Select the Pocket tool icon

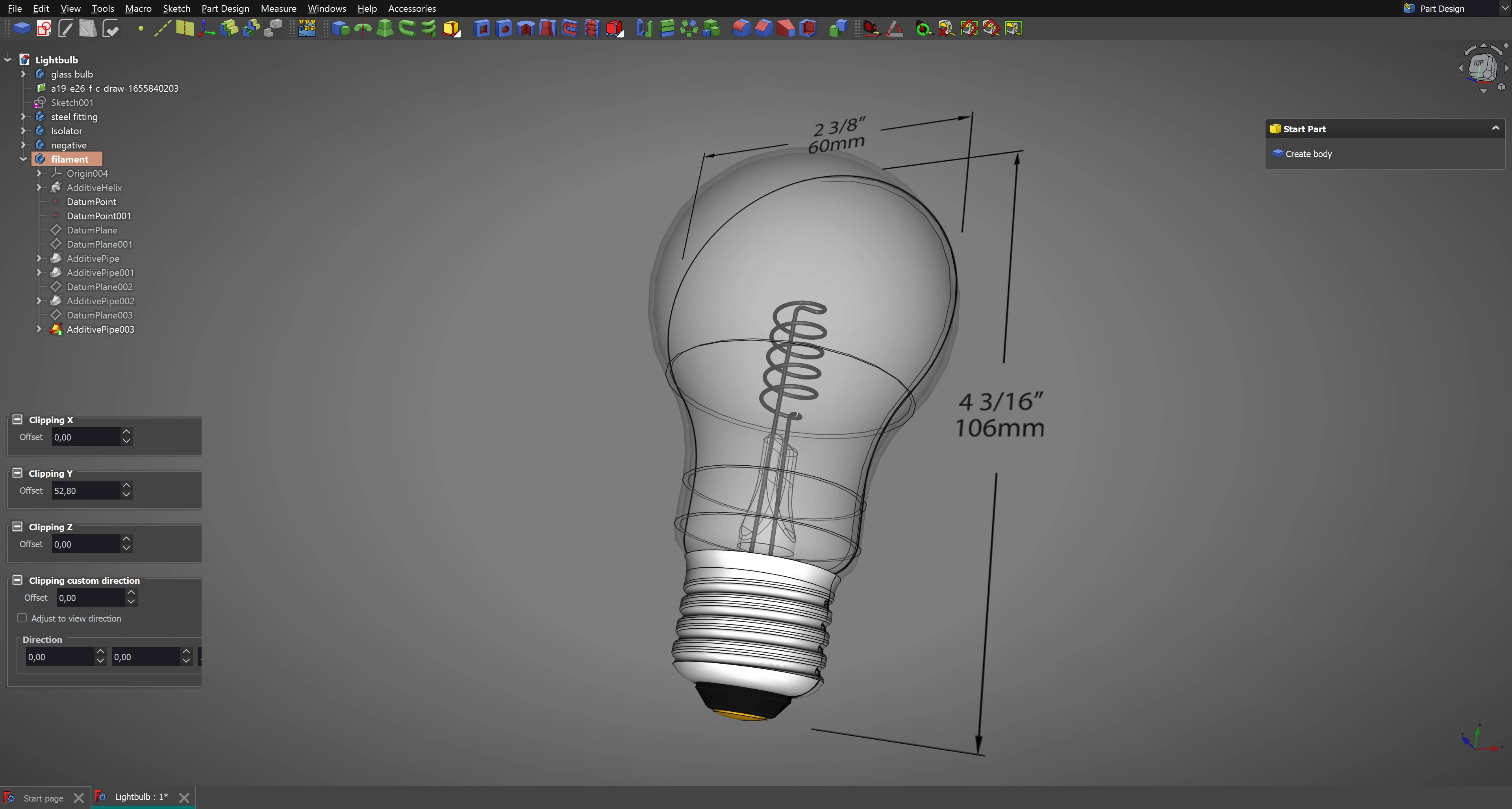click(482, 28)
